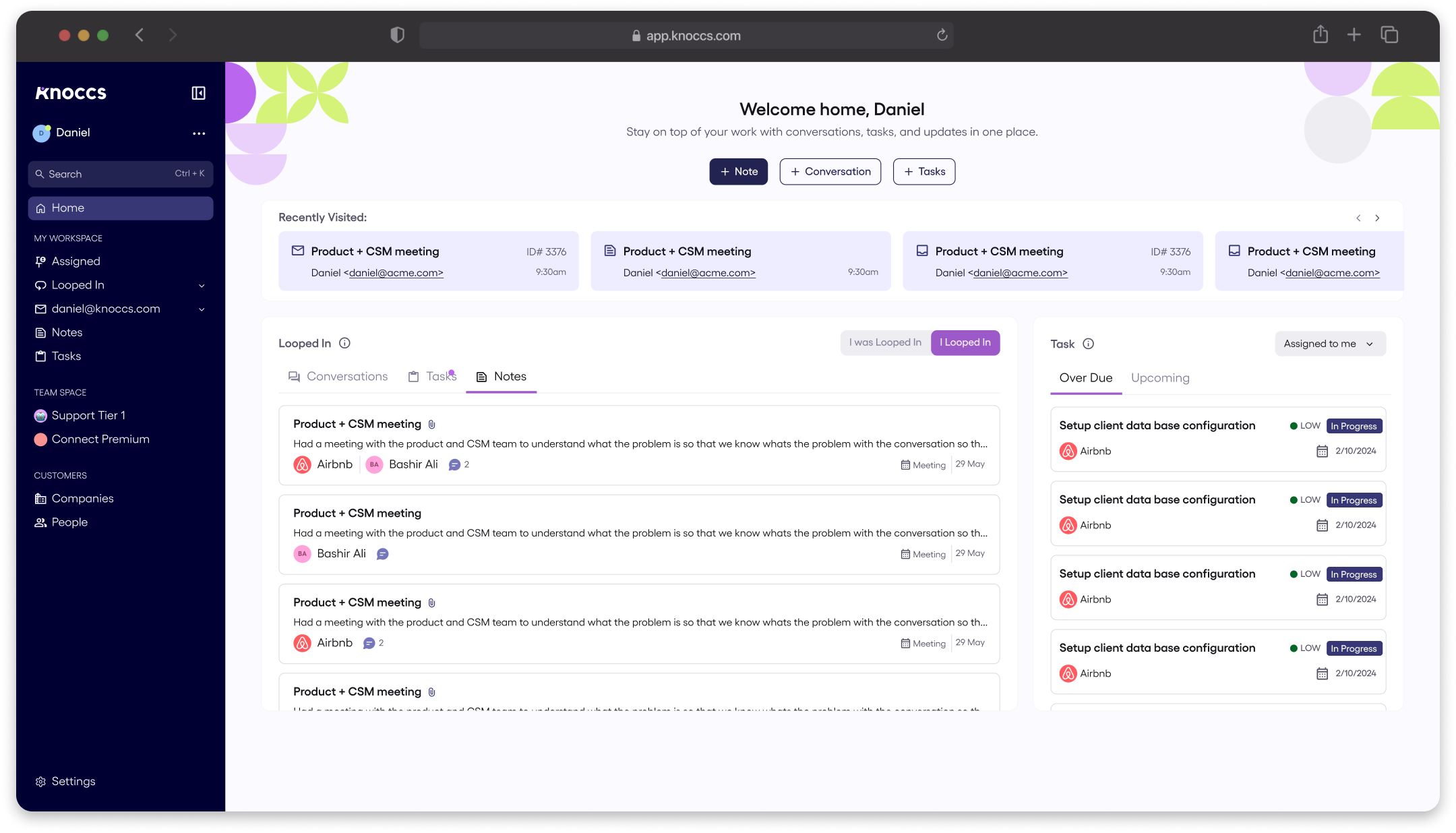The image size is (1456, 833).
Task: Open the three-dot menu beside Daniel
Action: tap(199, 133)
